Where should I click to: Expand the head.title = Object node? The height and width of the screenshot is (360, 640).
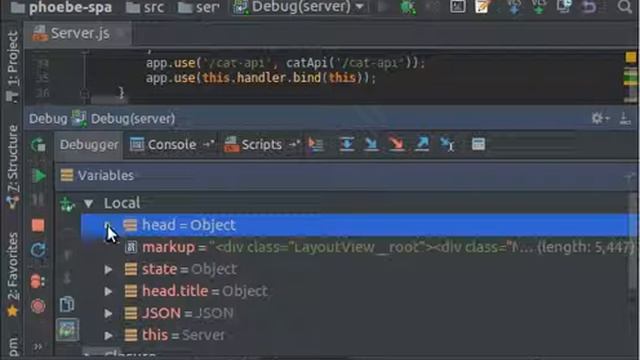108,291
